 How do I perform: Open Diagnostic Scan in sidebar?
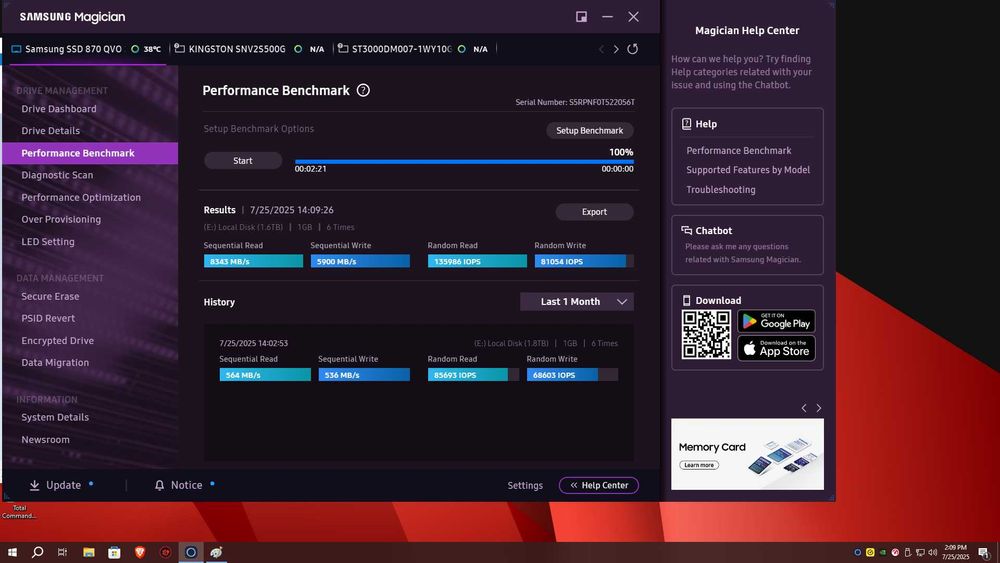[x=57, y=175]
